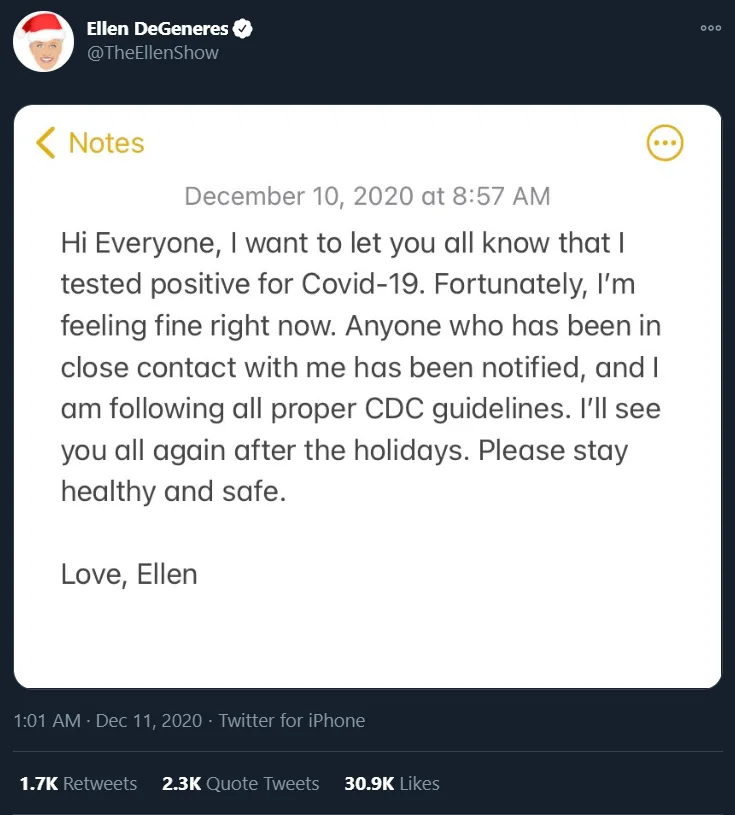Open the tweet's three-dot more menu
The width and height of the screenshot is (735, 815).
click(x=711, y=28)
